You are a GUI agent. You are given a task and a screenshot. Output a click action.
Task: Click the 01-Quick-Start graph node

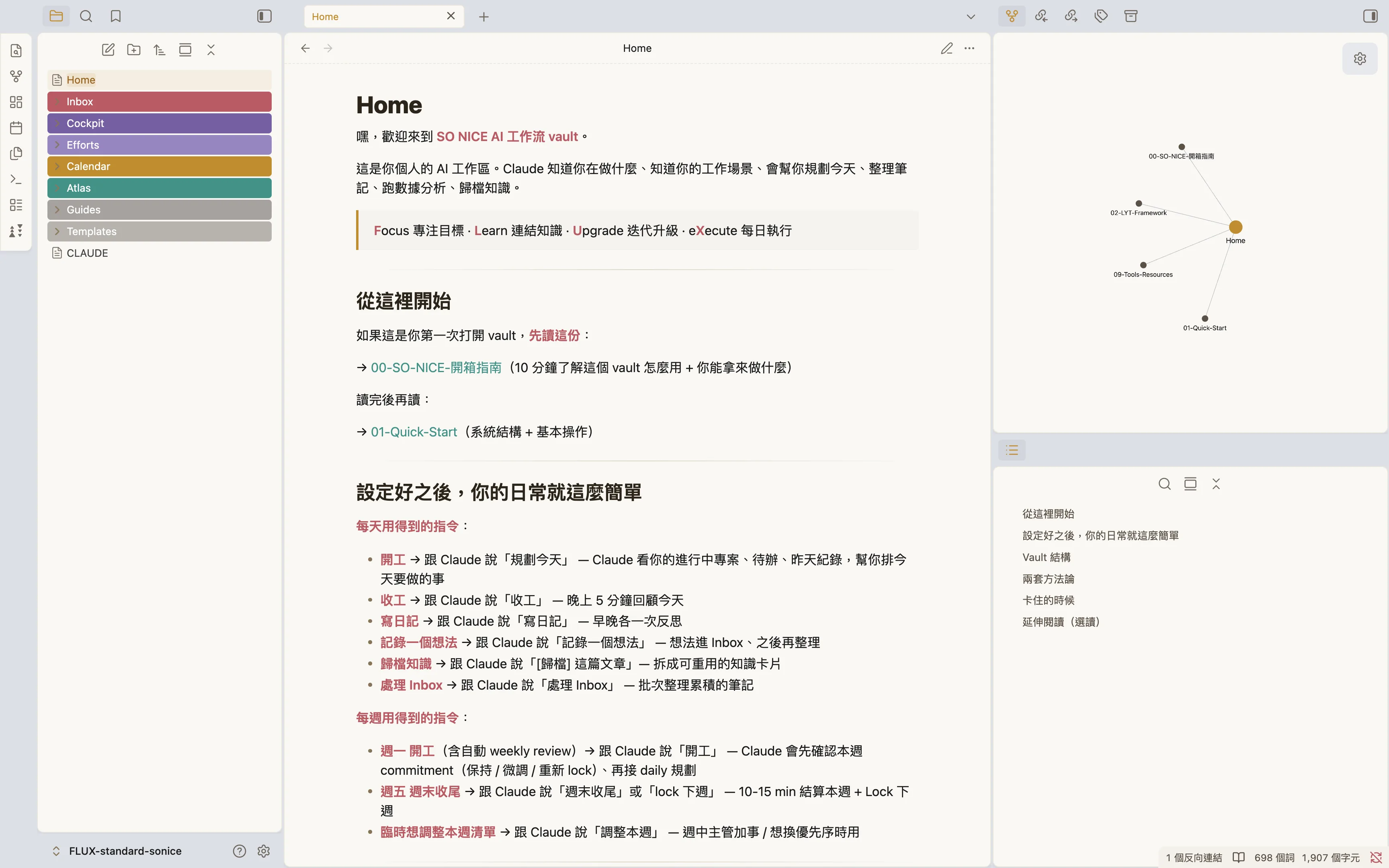click(1205, 319)
